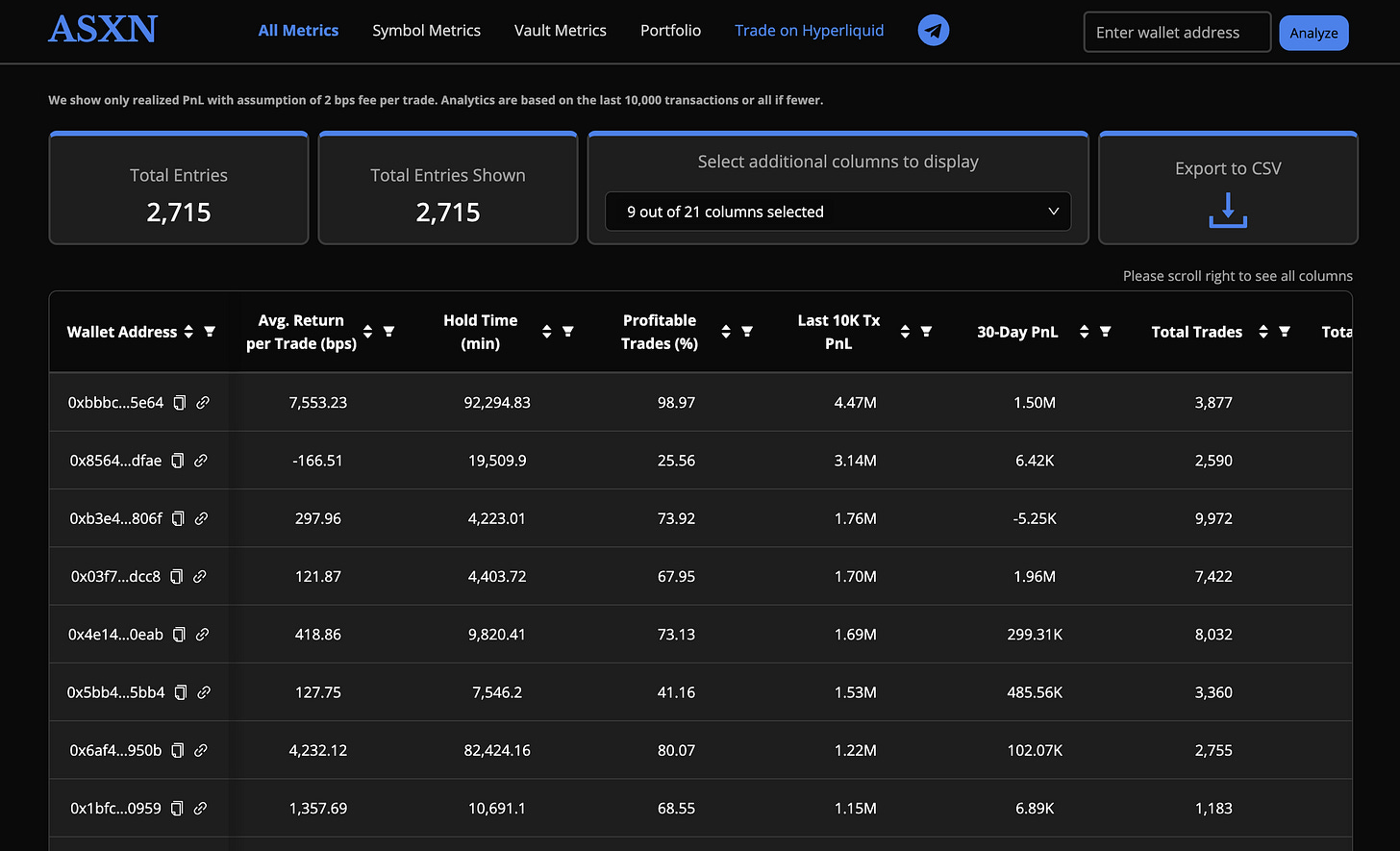Click the ASXN logo
This screenshot has height=851, width=1400.
103,30
